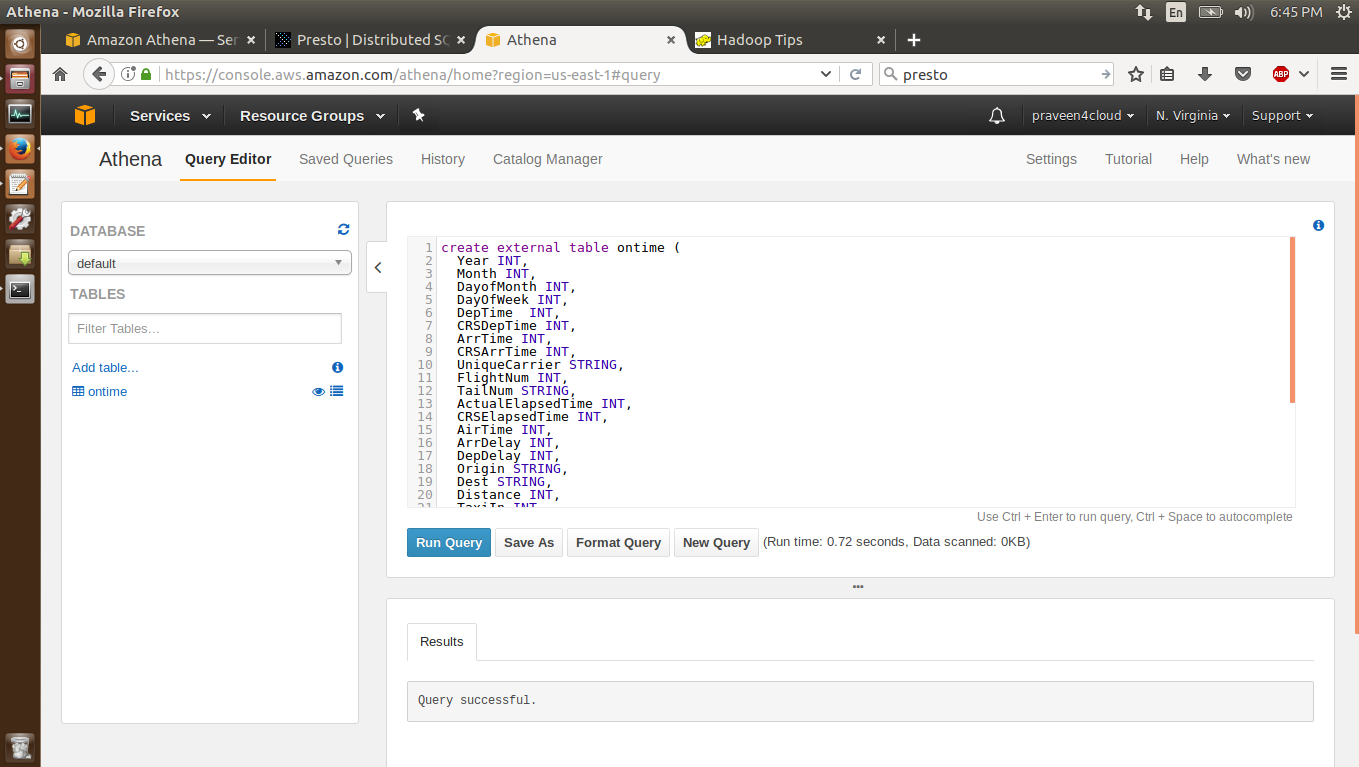Click the Firefox URL address bar

pyautogui.click(x=489, y=74)
